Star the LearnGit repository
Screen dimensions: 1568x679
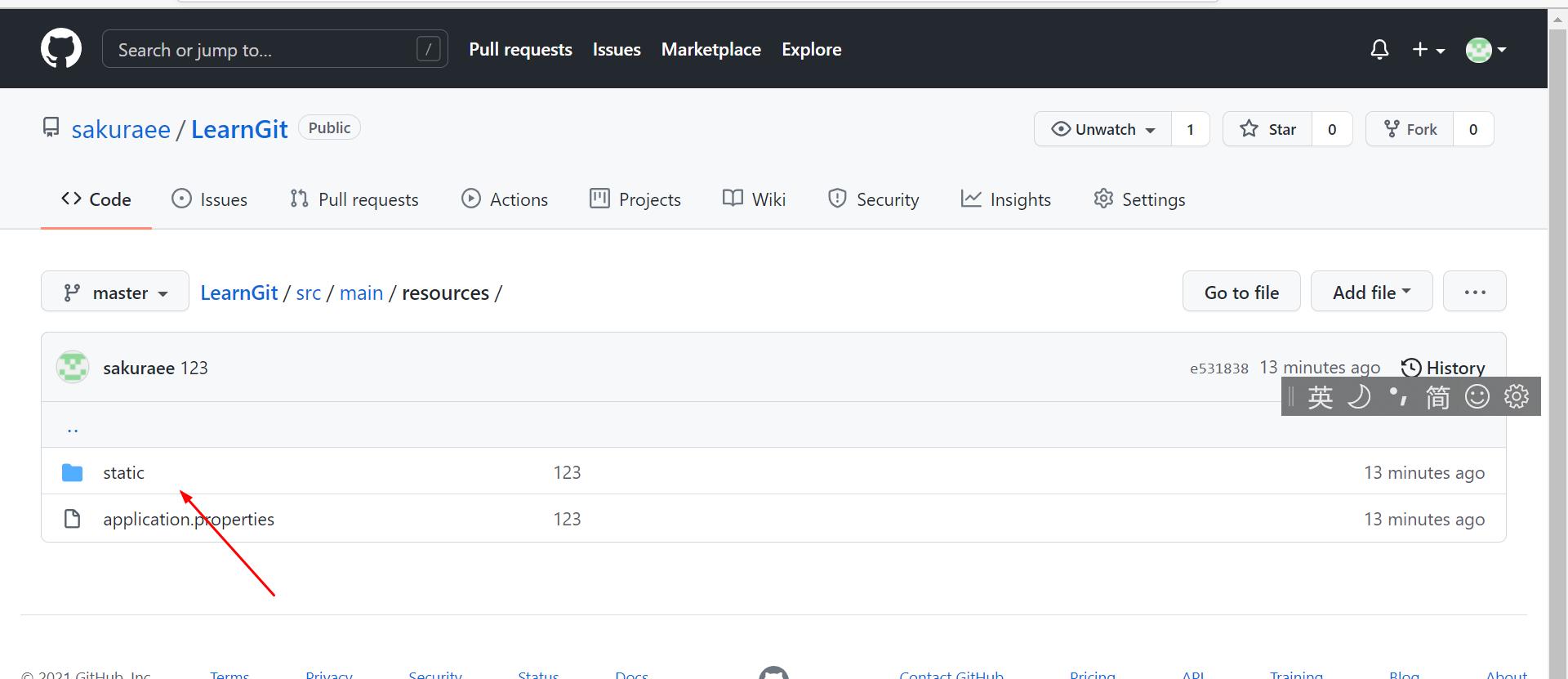pos(1267,129)
